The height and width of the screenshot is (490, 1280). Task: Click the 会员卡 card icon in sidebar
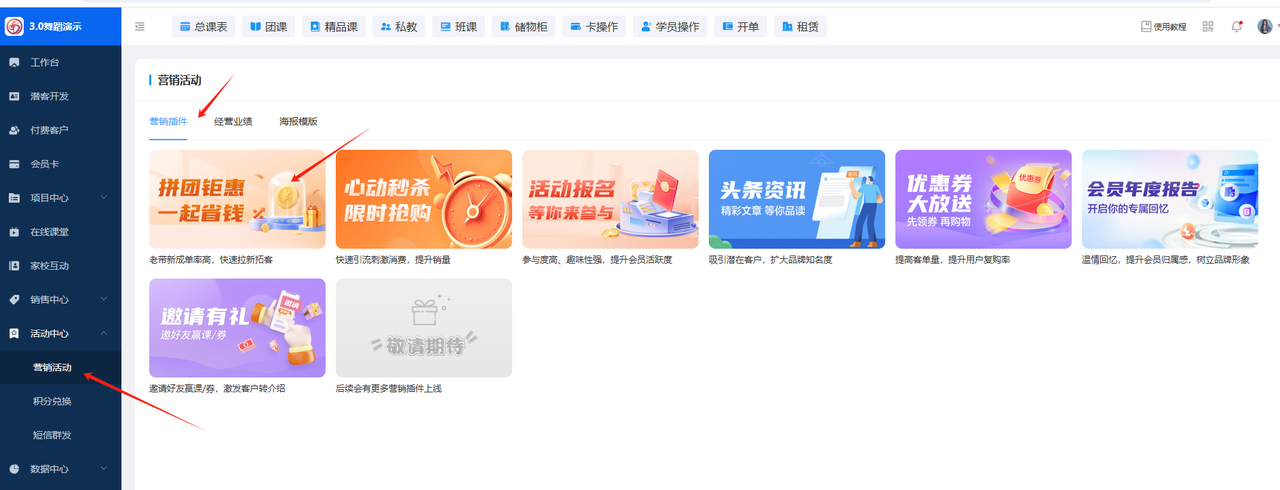[x=14, y=164]
